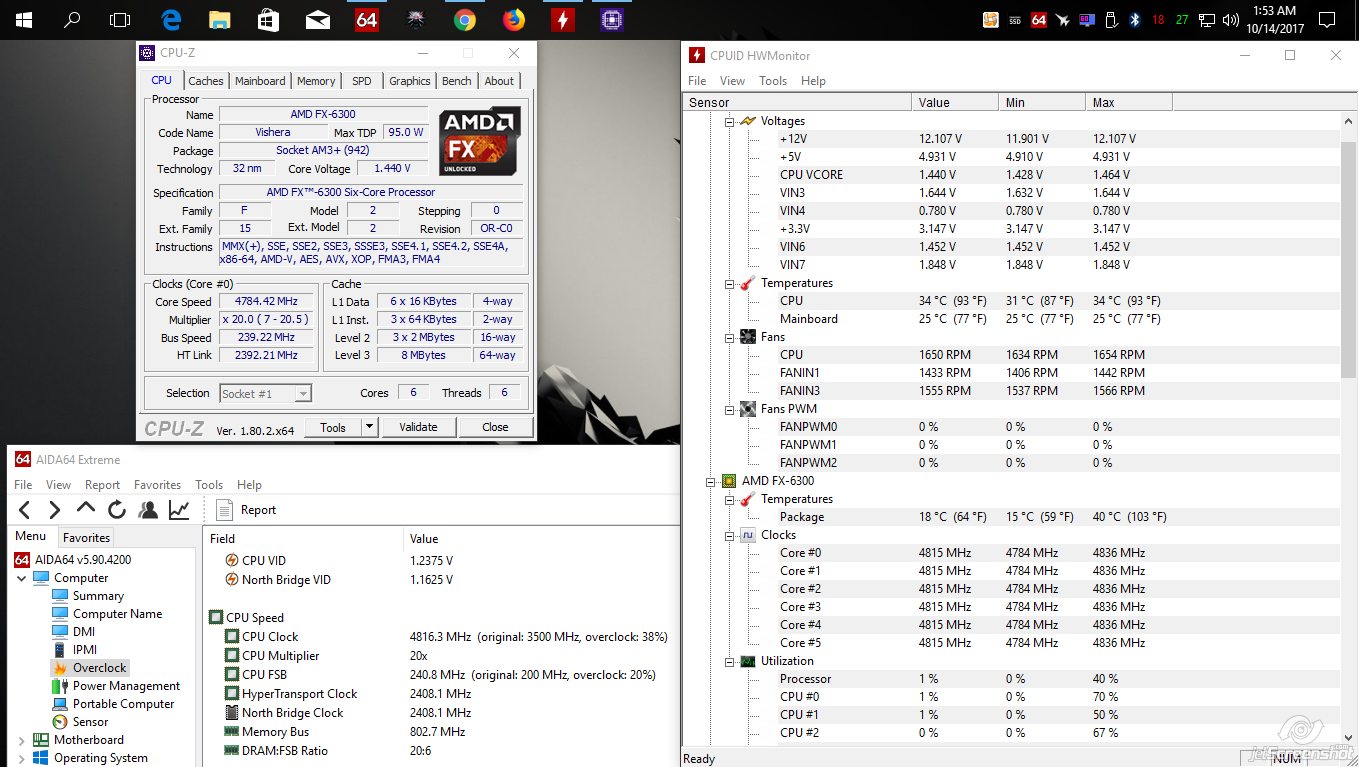Select Core #3 clock row
This screenshot has width=1359, height=767.
pos(1011,607)
